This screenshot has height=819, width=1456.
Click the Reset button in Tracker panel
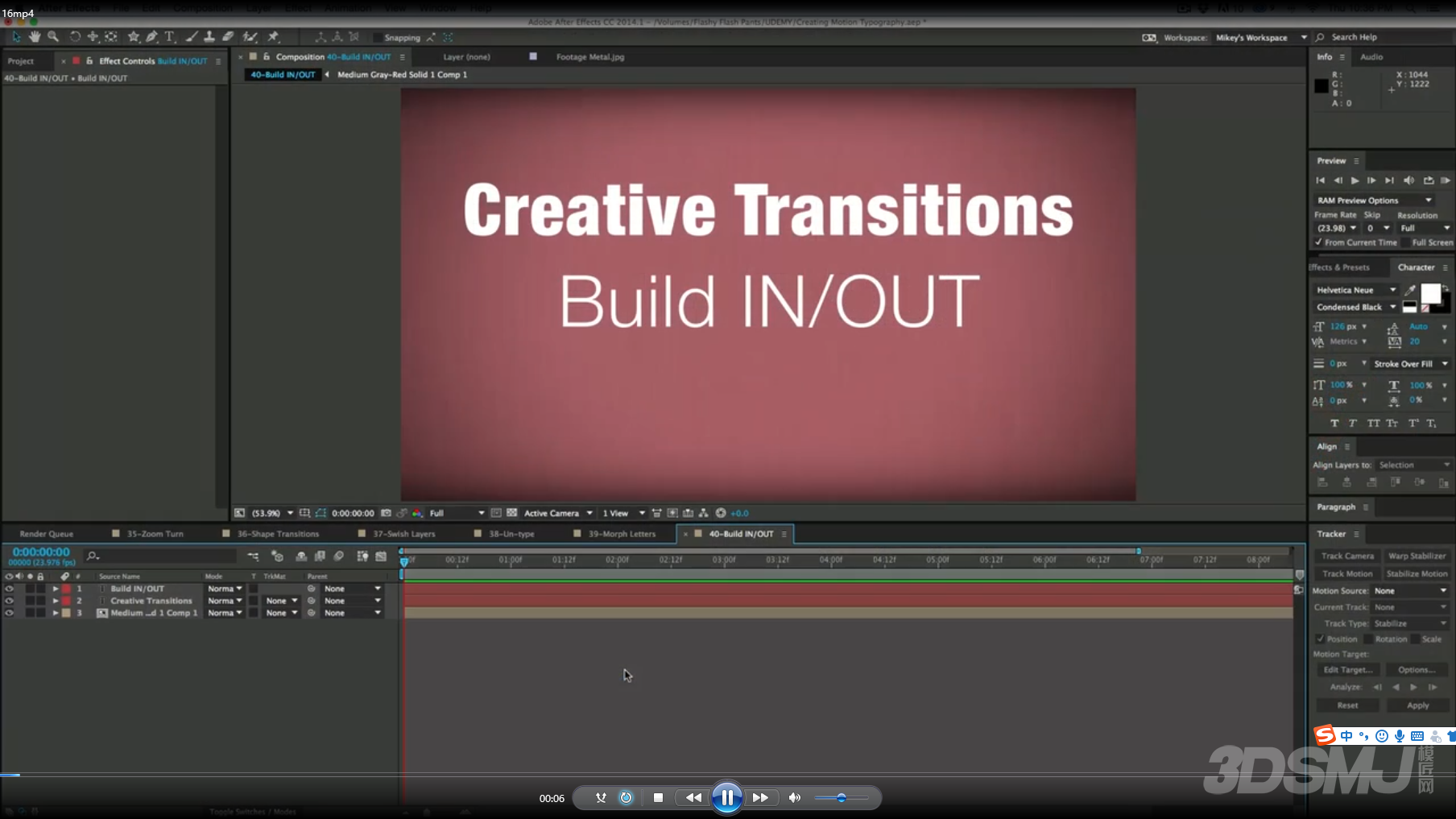[1347, 705]
